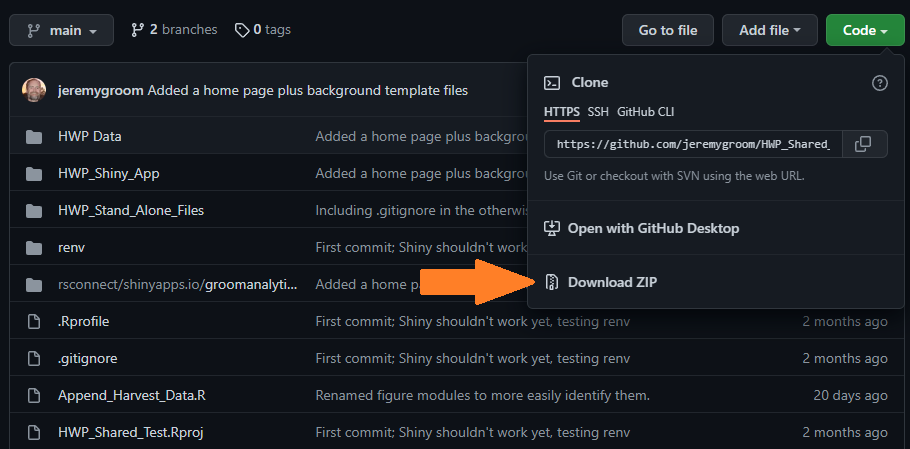
Task: Click folder icon next to HWP_Stand_Alone_Files
Action: (34, 210)
